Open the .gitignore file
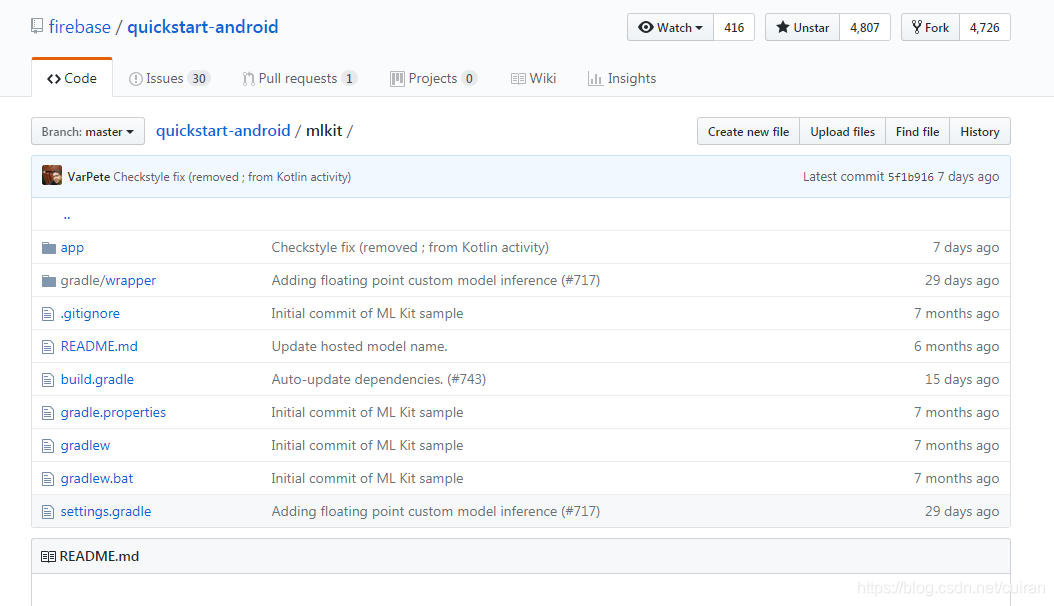Image resolution: width=1054 pixels, height=606 pixels. (90, 314)
